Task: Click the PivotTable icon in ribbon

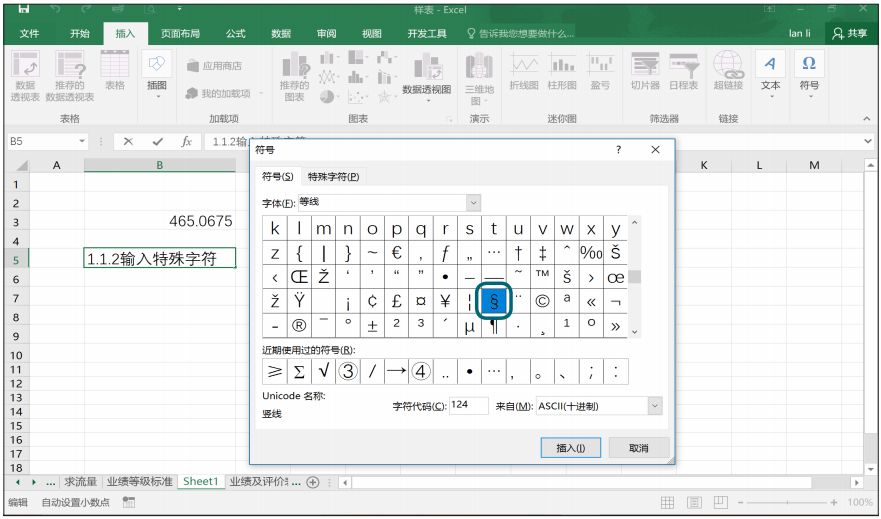Action: (x=25, y=76)
